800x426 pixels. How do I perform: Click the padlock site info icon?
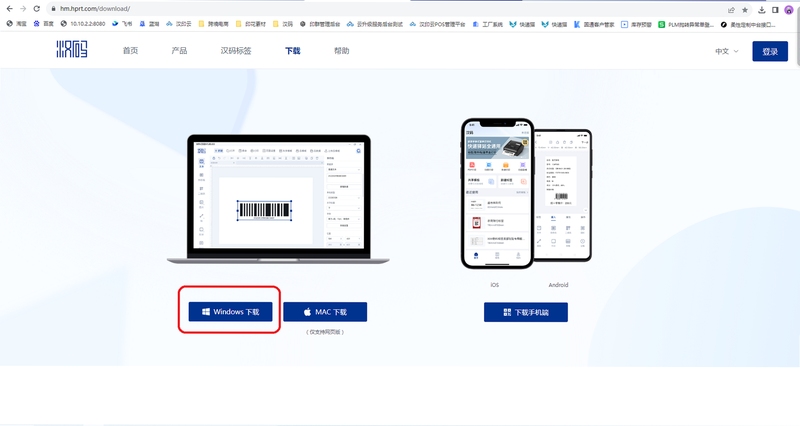point(53,9)
